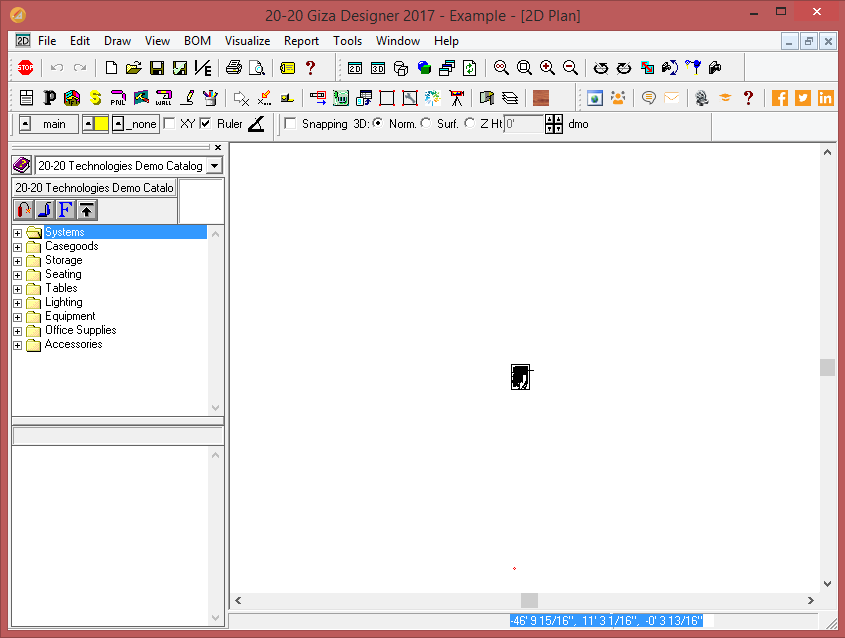
Task: Open the LinkedIn icon in toolbar
Action: [x=826, y=98]
